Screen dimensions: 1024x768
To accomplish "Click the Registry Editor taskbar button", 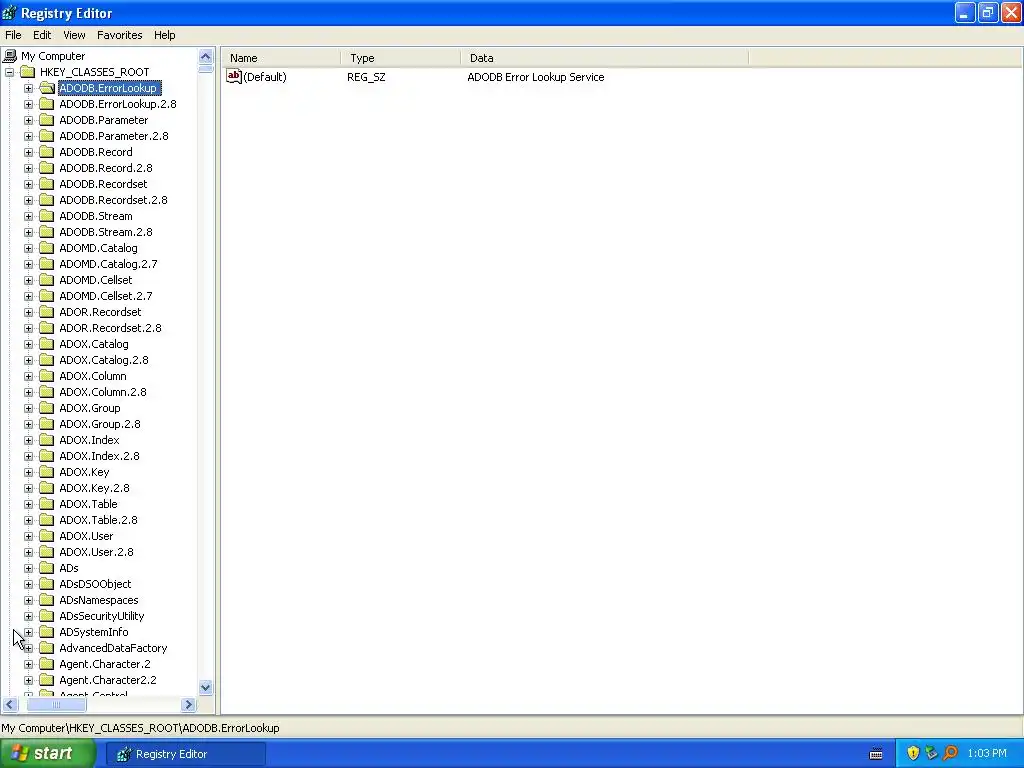I will (x=186, y=754).
